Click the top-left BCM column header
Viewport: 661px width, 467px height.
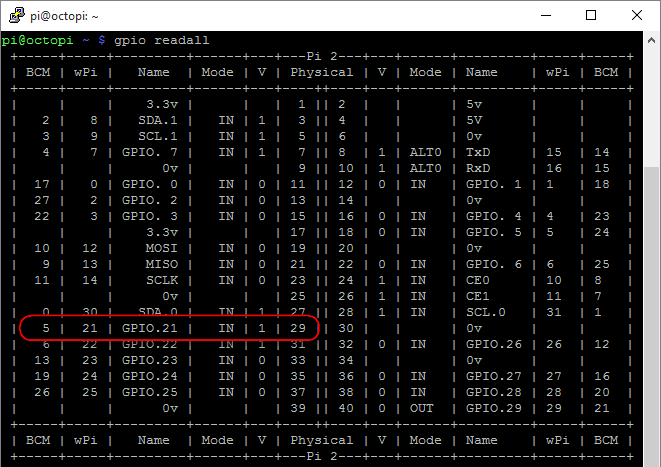pyautogui.click(x=38, y=72)
